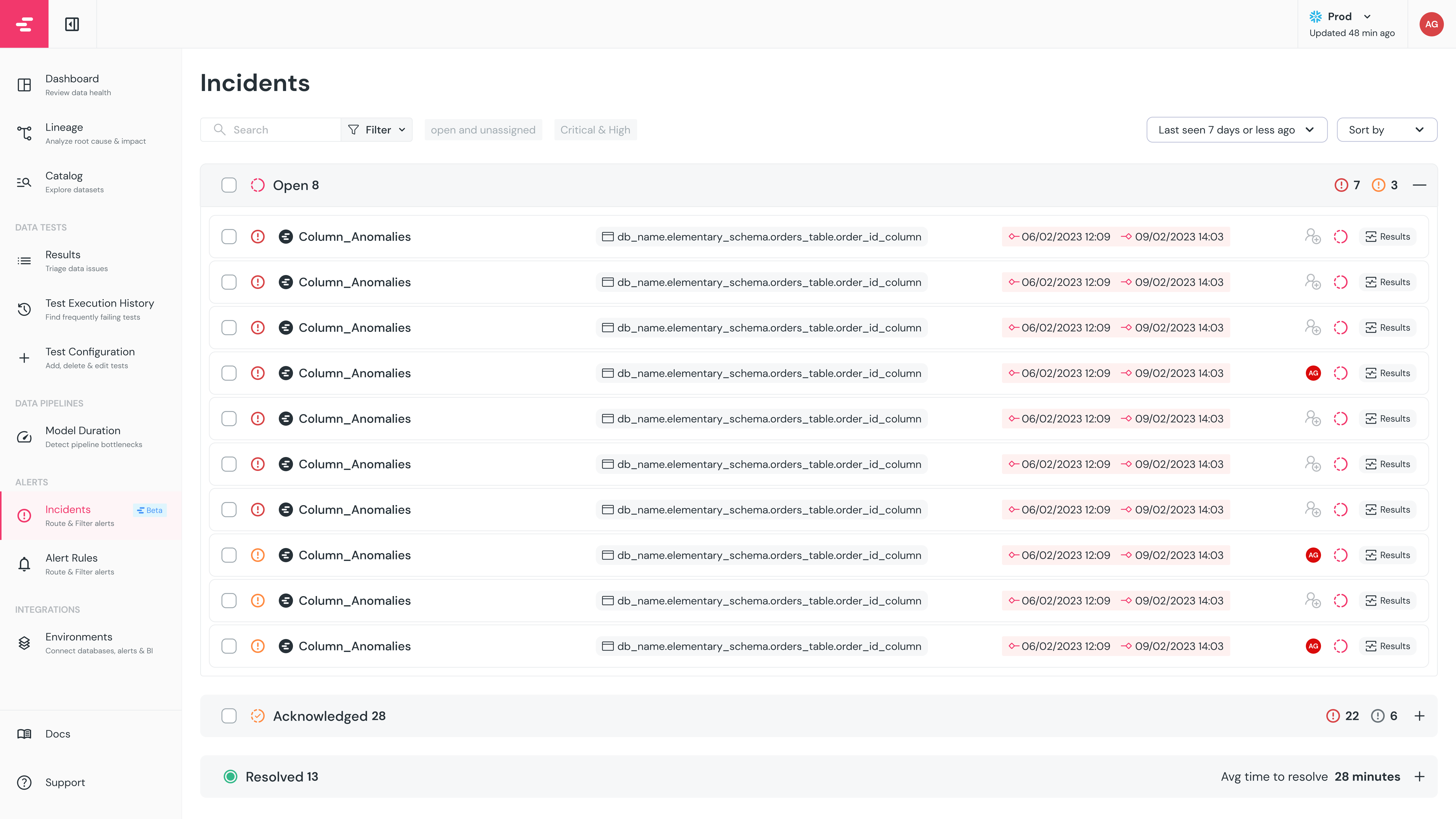This screenshot has width=1456, height=819.
Task: Click the status circle in the fifth incident row
Action: 1340,418
